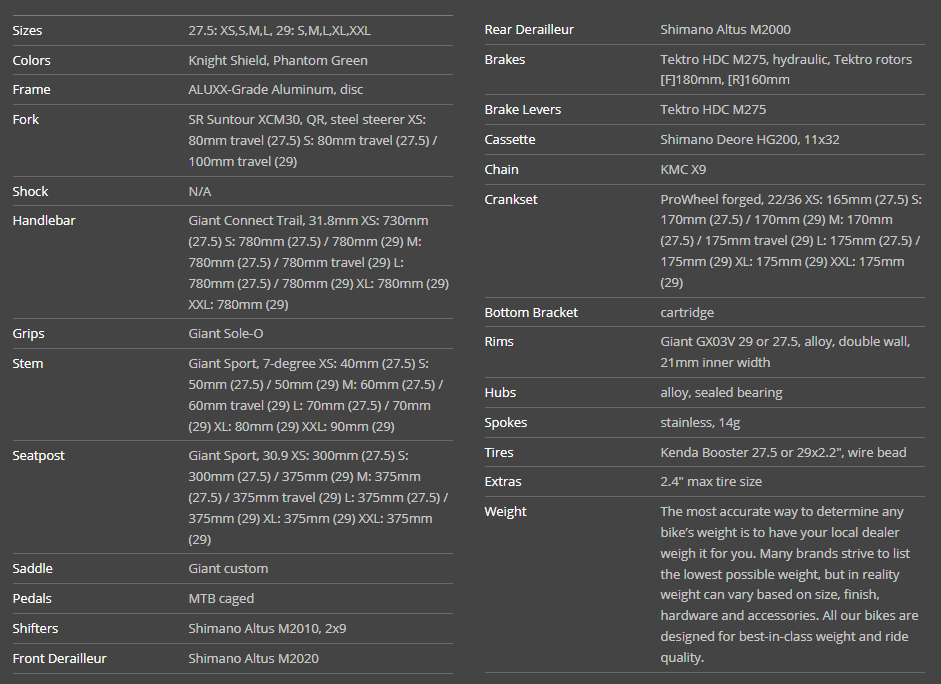
Task: Click the Seatpost row label
Action: click(x=39, y=456)
